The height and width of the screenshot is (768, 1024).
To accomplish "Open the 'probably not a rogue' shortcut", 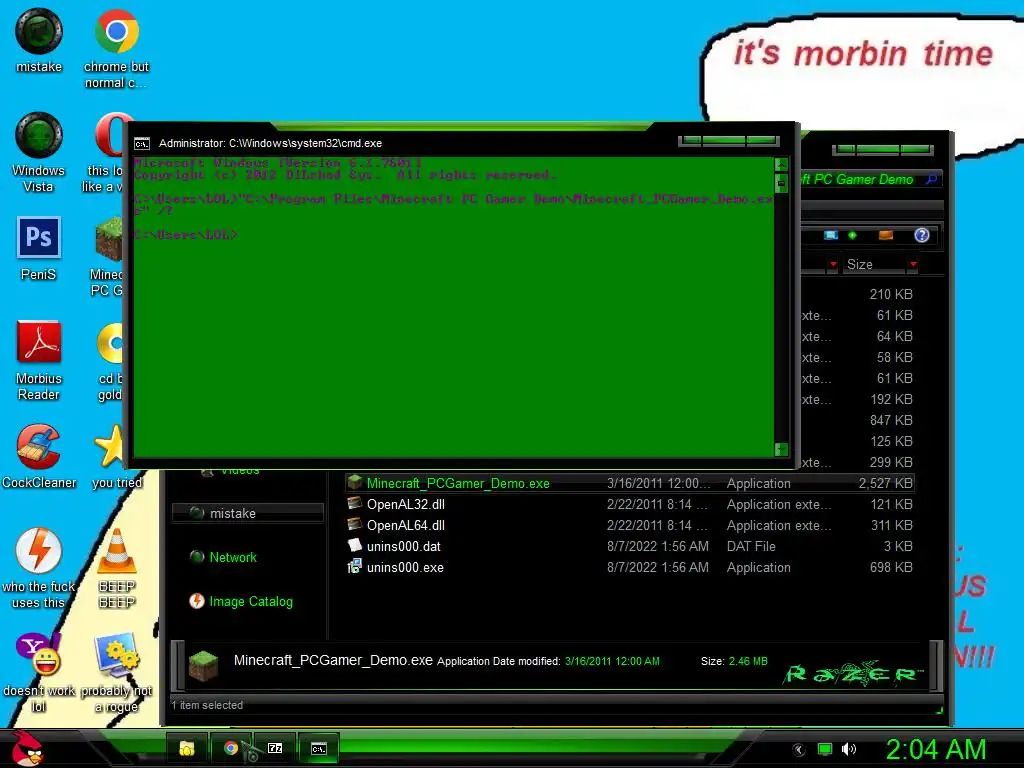I will tap(116, 673).
